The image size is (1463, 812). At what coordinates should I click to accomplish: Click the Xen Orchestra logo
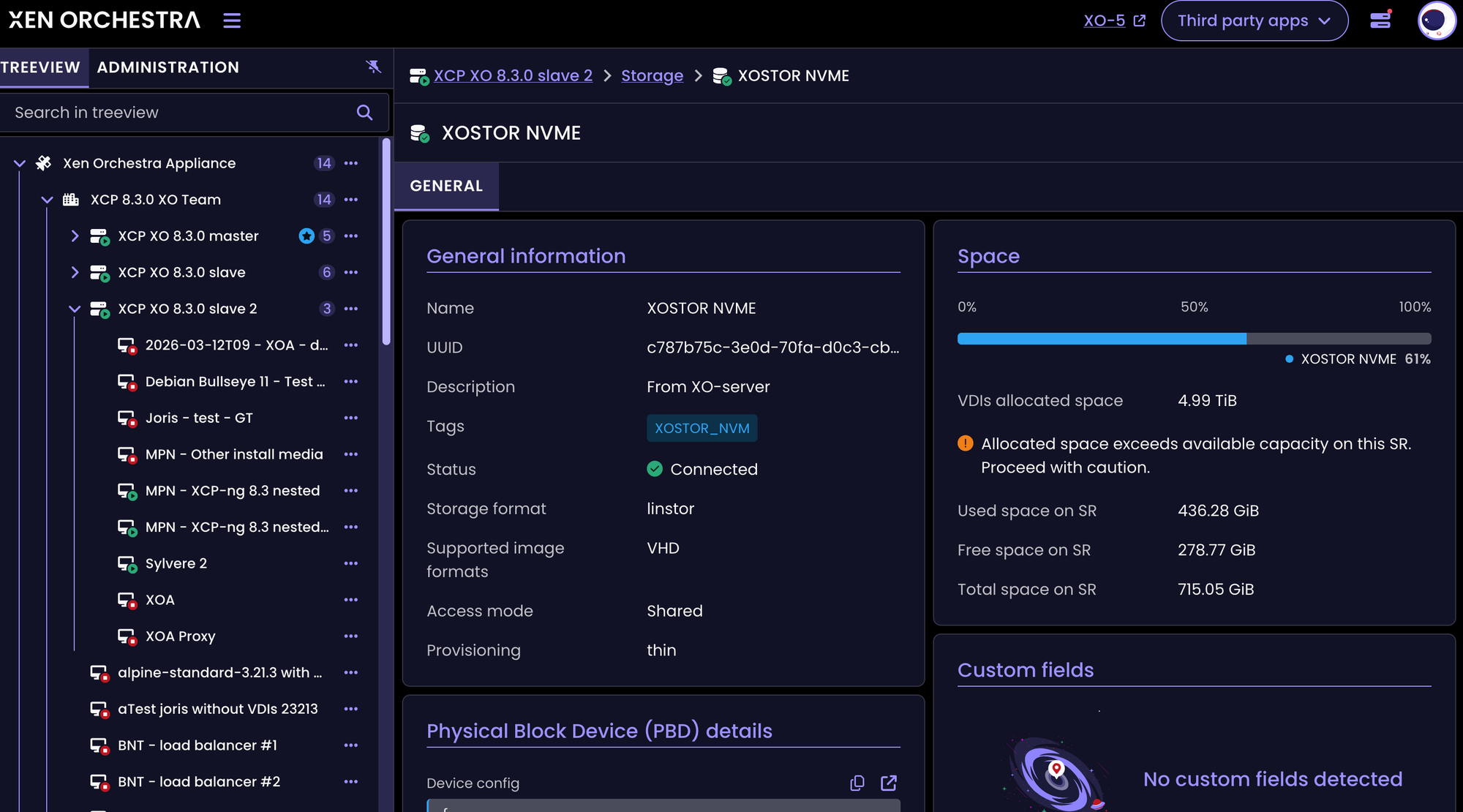coord(104,20)
